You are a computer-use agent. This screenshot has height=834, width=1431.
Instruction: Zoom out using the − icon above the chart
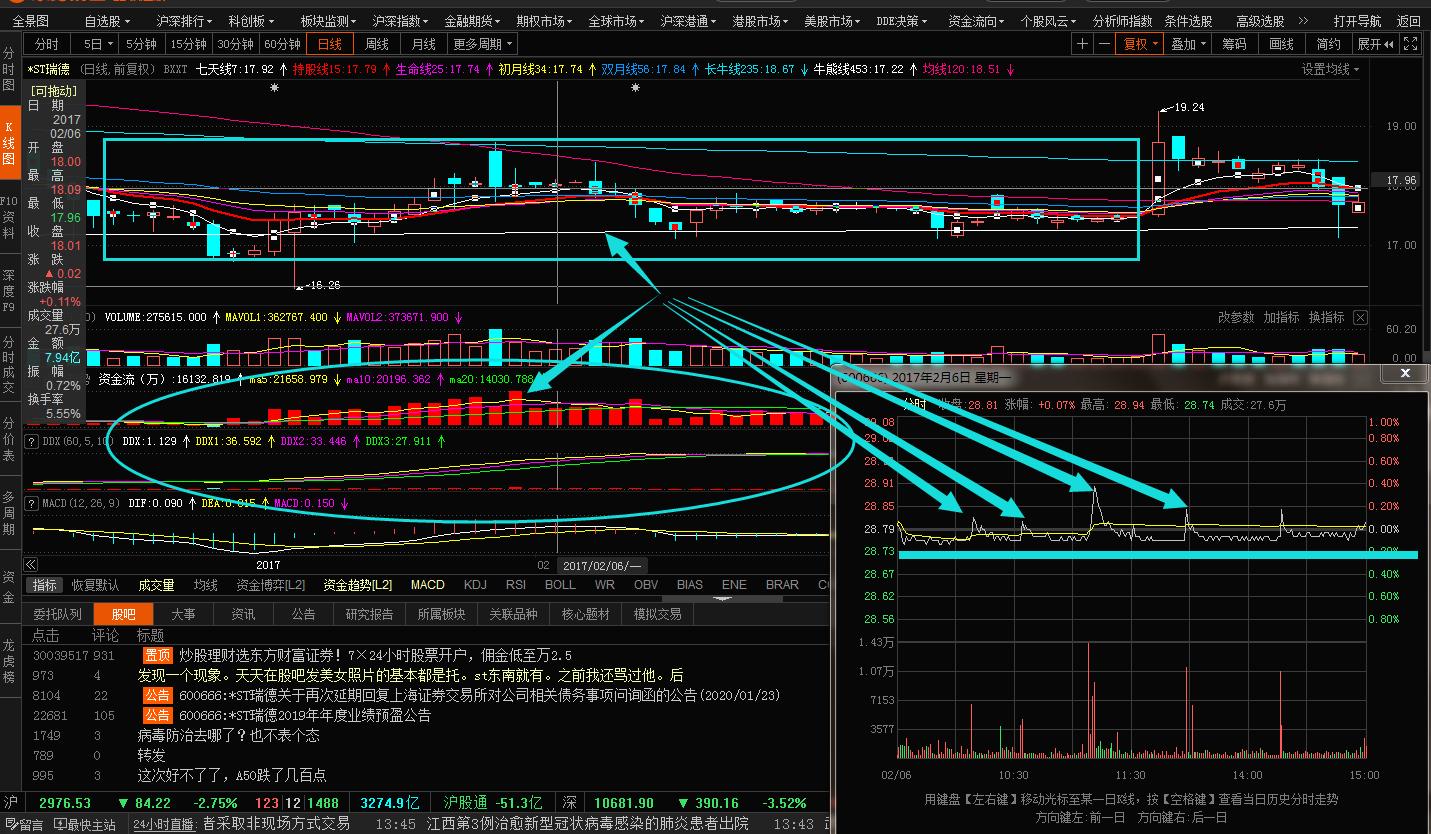[1103, 43]
